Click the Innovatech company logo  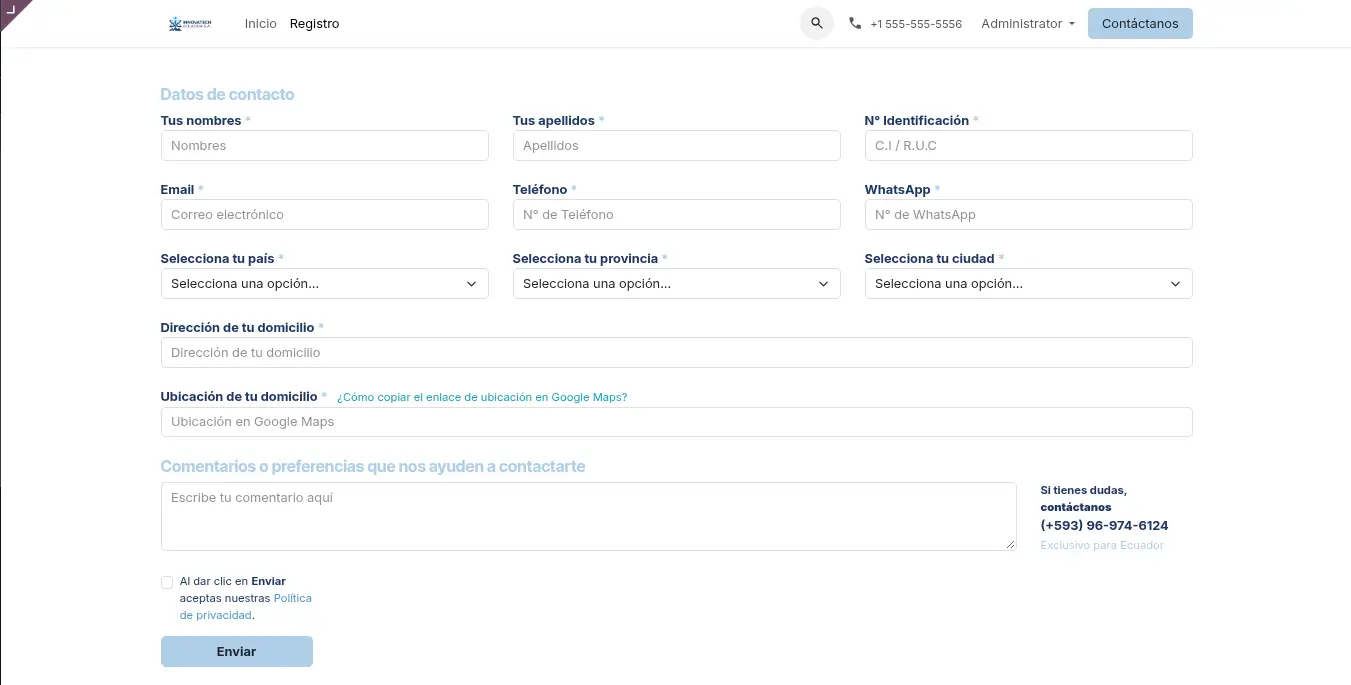point(190,23)
